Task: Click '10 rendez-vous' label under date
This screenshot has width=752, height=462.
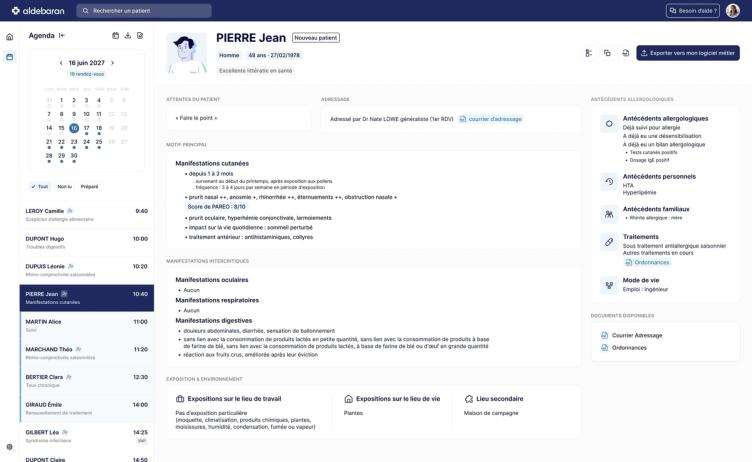Action: point(87,74)
